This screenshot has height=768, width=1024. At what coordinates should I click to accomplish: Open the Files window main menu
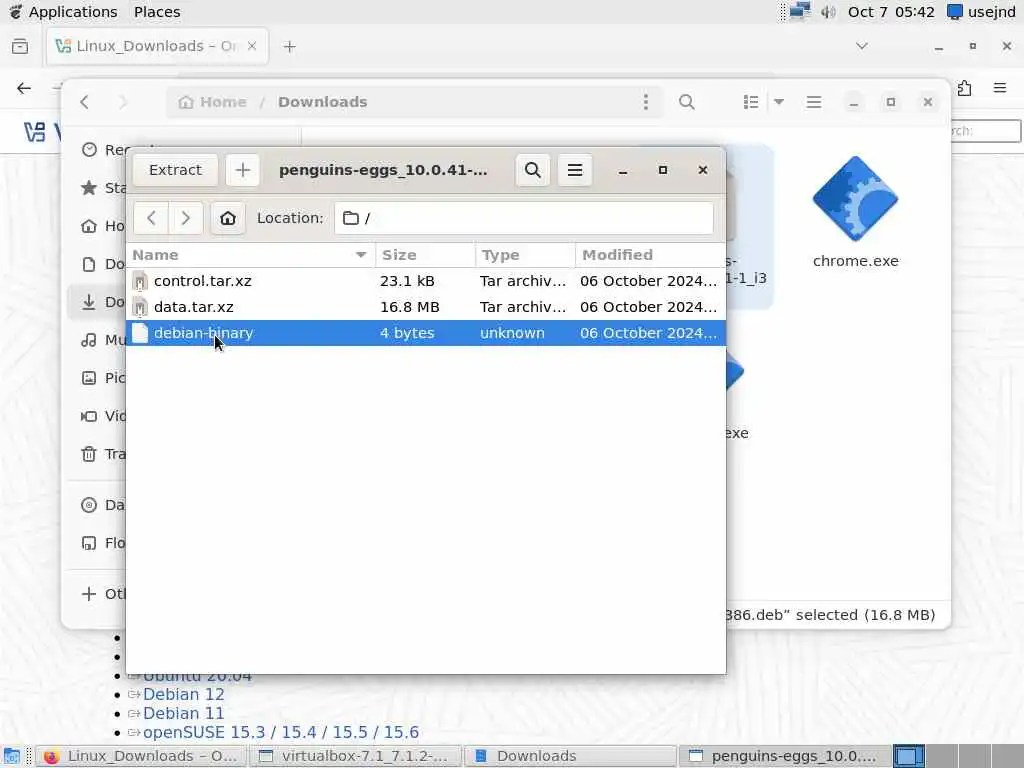click(814, 102)
